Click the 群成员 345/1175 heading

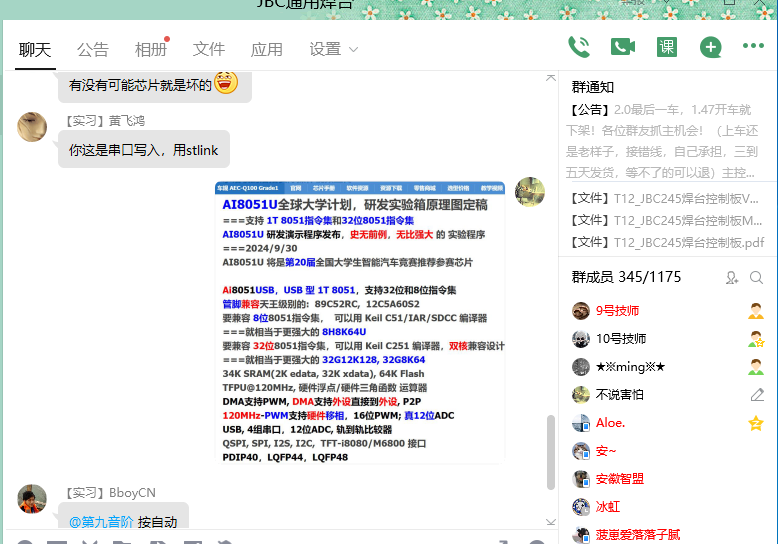626,277
